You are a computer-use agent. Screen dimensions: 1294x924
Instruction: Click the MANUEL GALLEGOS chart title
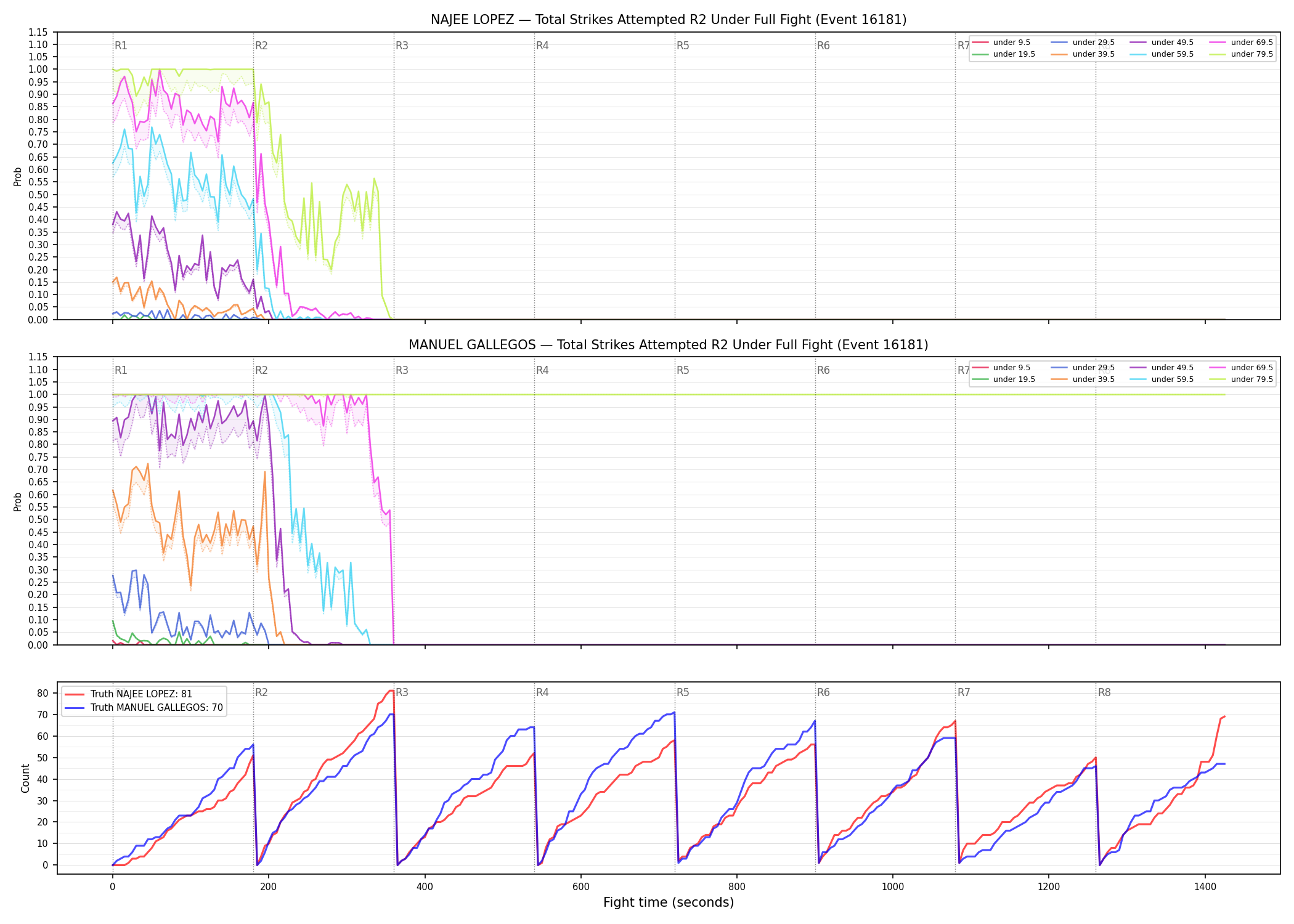pyautogui.click(x=669, y=345)
